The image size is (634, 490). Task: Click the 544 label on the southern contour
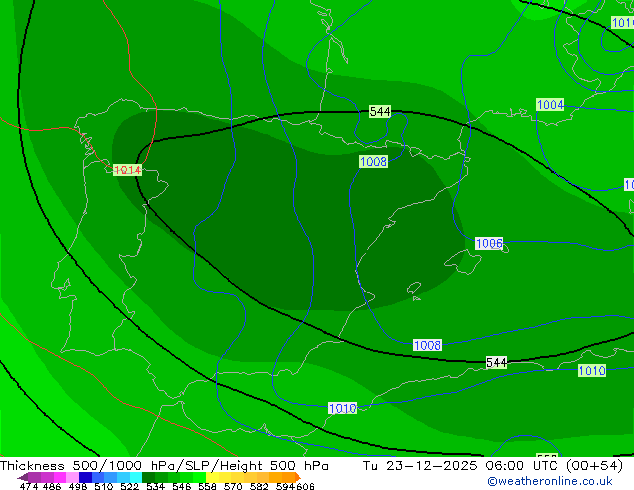pyautogui.click(x=496, y=362)
